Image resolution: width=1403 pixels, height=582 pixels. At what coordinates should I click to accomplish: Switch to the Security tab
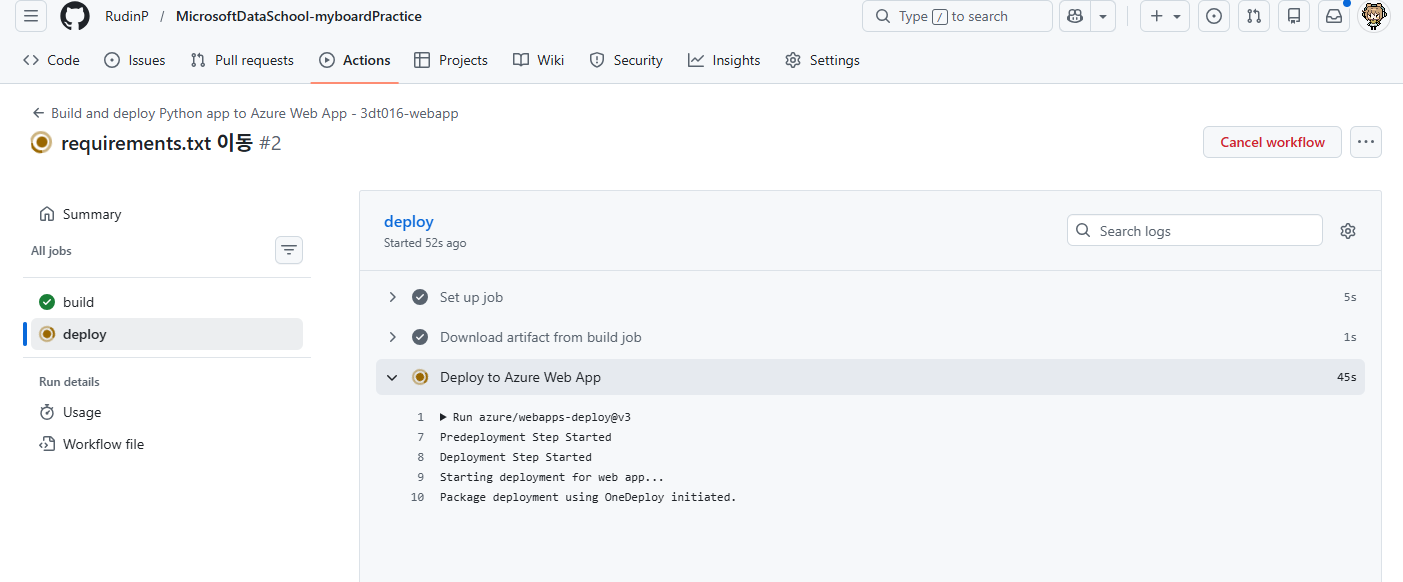(626, 60)
